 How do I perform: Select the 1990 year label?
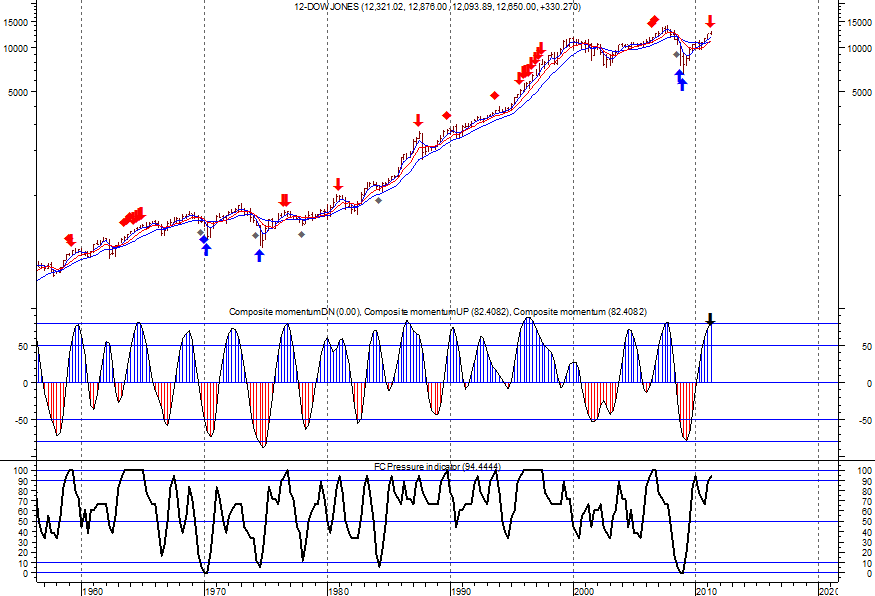pos(461,591)
